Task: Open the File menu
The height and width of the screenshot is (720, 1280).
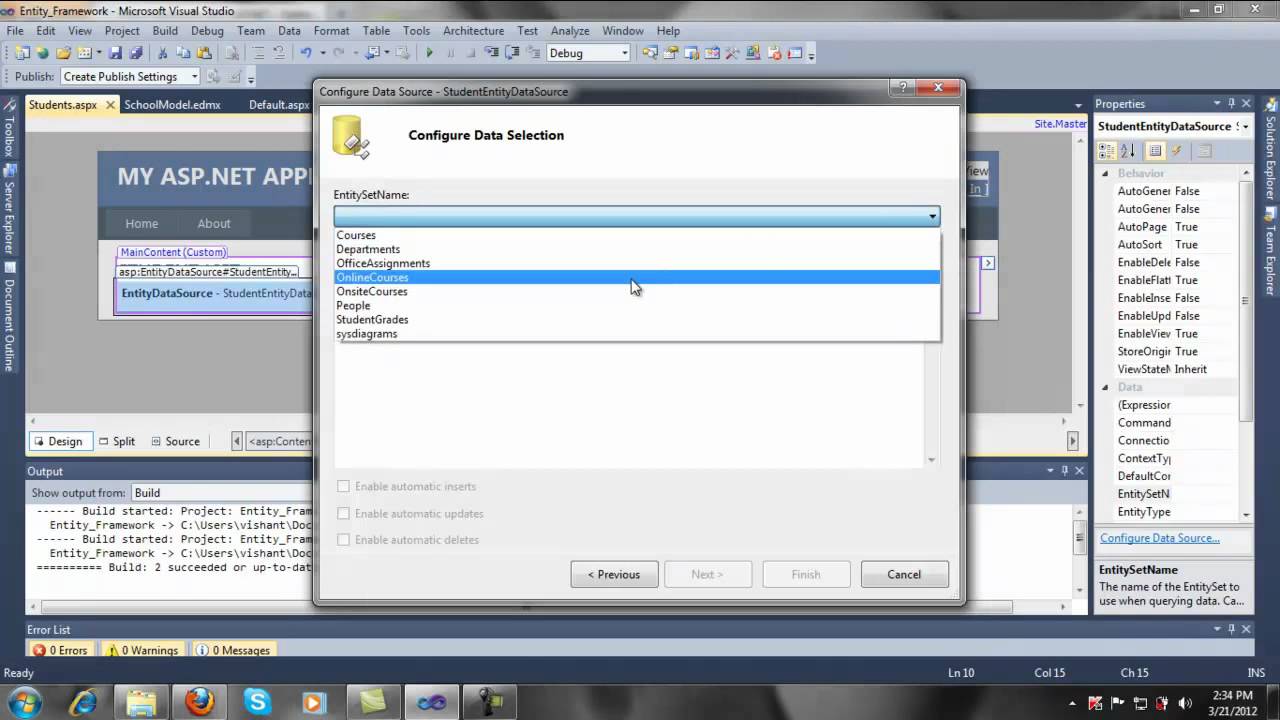Action: [x=14, y=31]
